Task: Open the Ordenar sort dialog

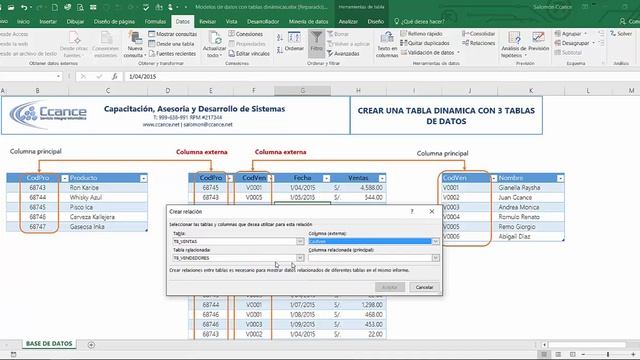Action: (x=294, y=42)
